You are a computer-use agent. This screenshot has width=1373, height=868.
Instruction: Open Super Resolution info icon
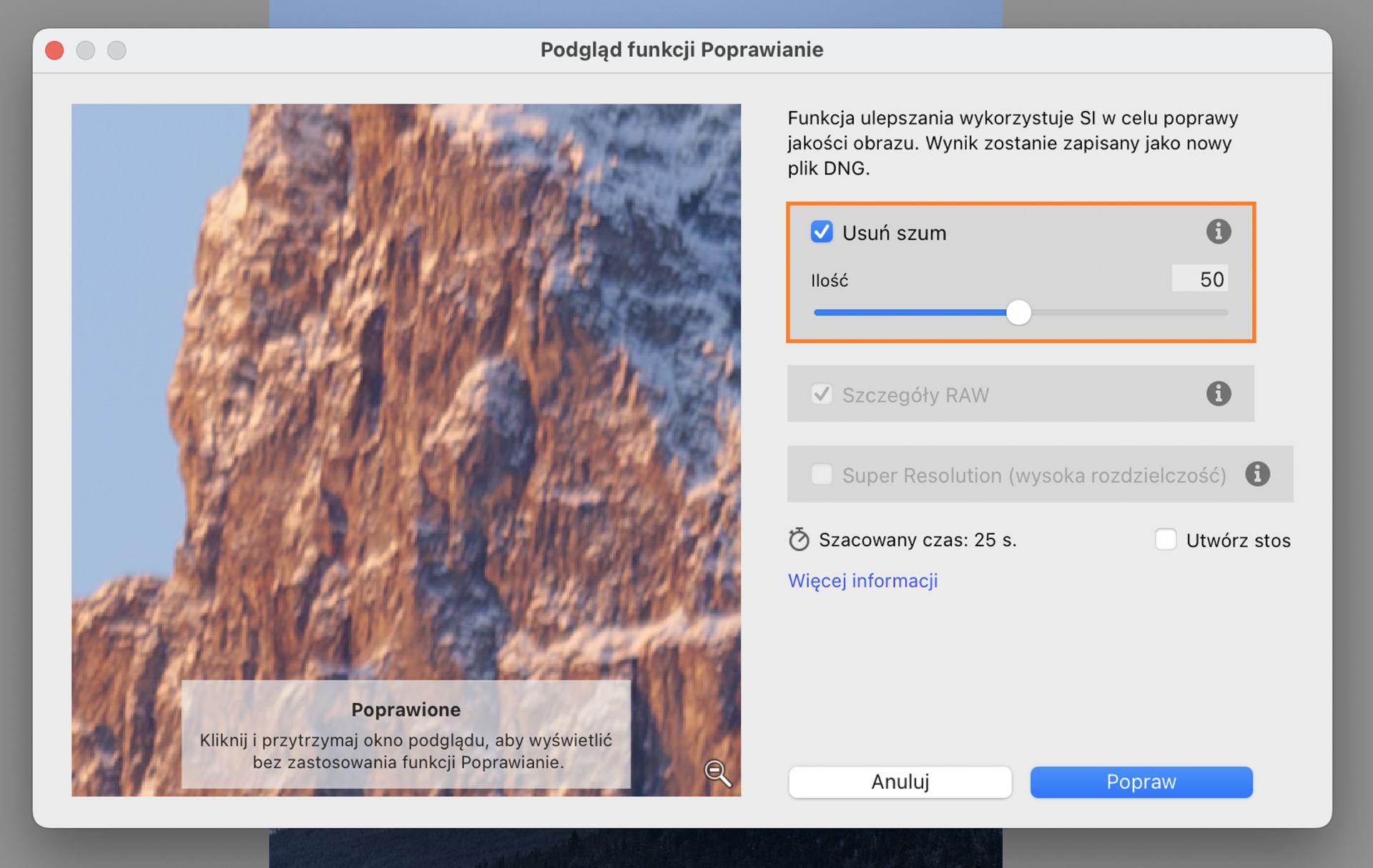[x=1257, y=474]
